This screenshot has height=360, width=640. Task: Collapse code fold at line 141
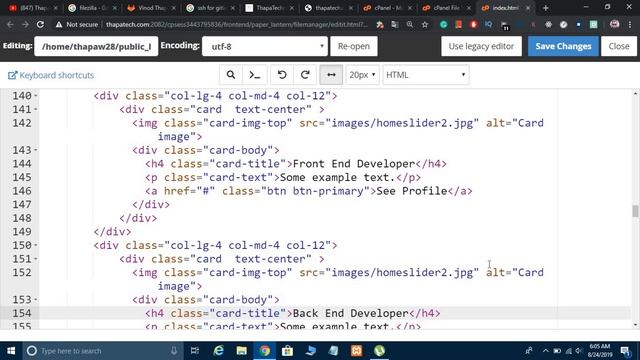pos(36,109)
